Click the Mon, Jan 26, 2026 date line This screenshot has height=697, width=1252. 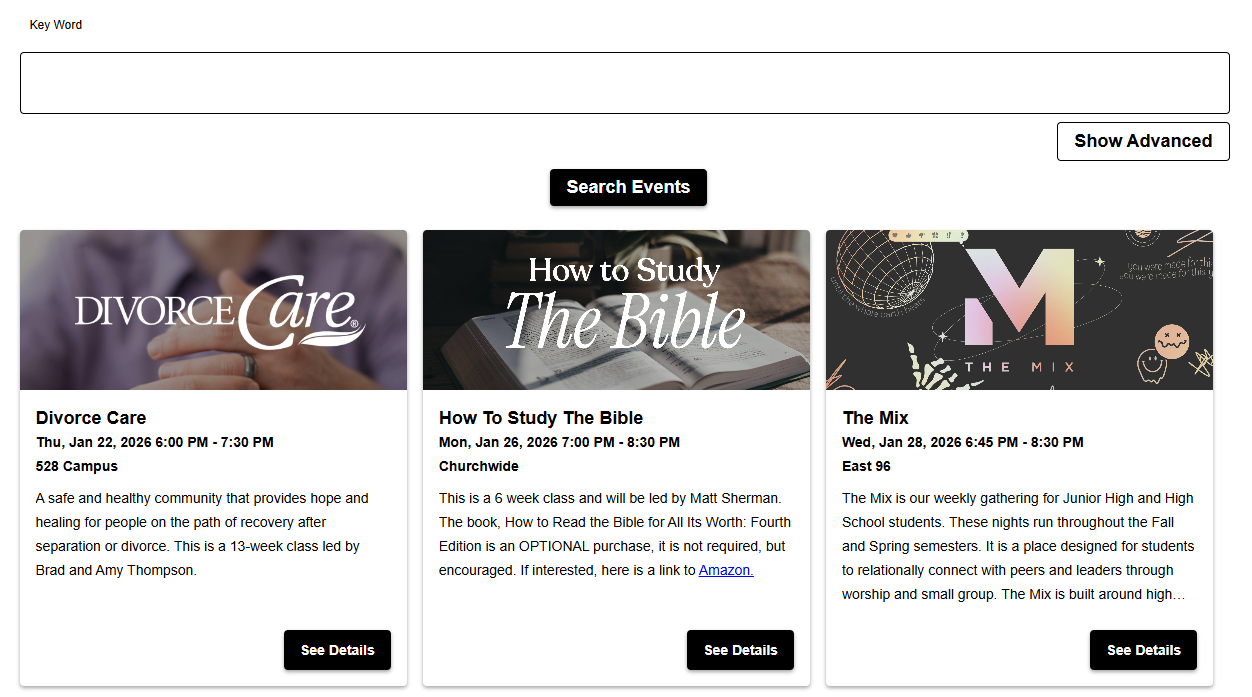(559, 442)
